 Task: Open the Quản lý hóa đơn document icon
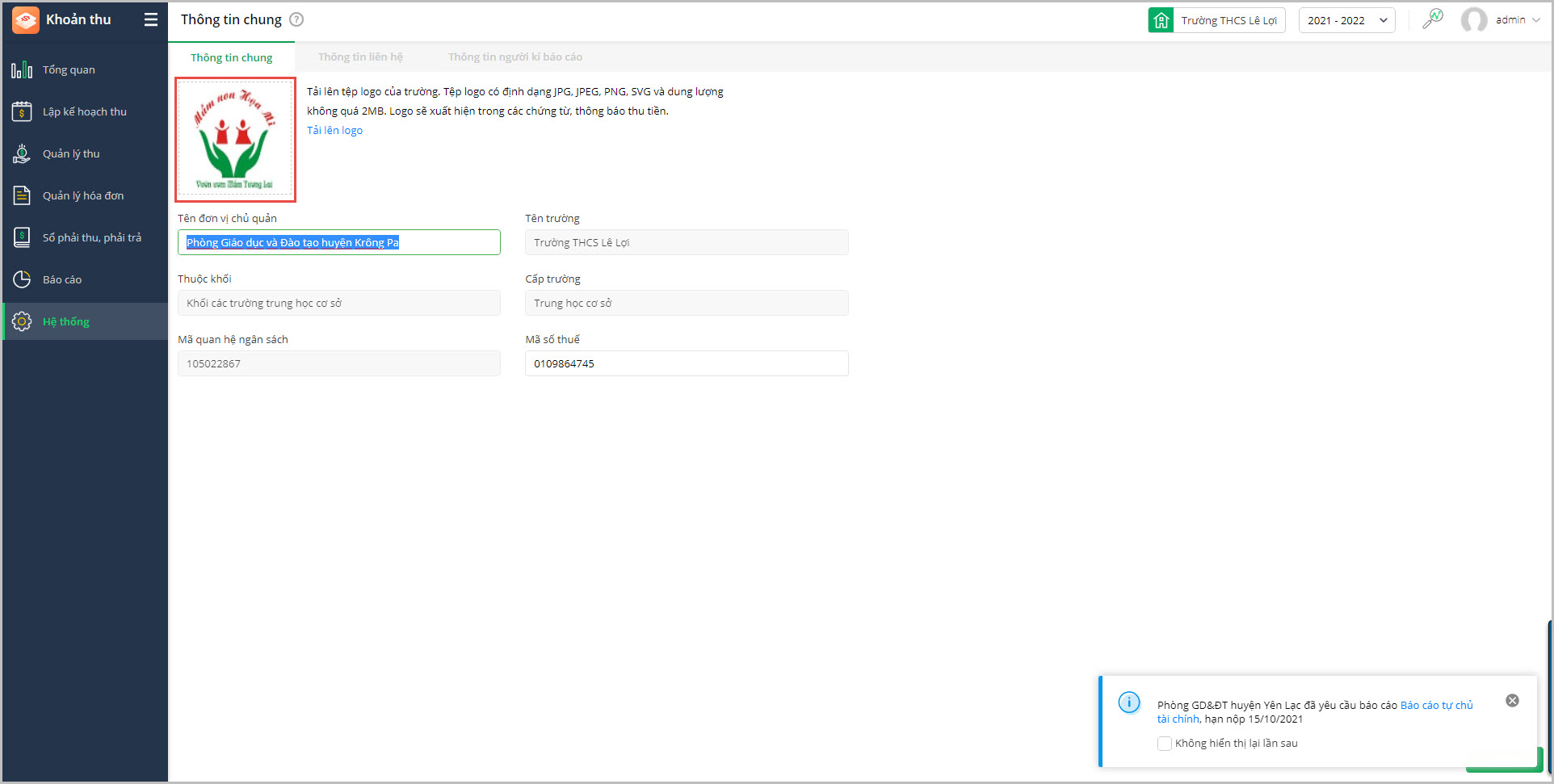pyautogui.click(x=22, y=196)
